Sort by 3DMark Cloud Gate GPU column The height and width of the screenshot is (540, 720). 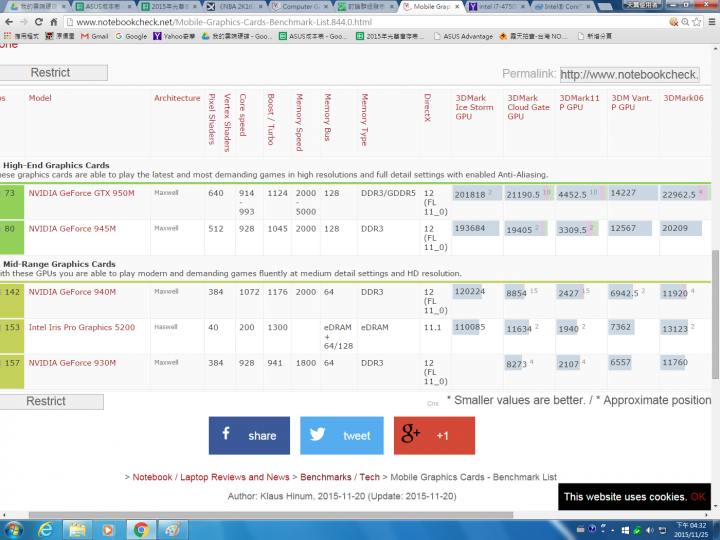coord(528,107)
